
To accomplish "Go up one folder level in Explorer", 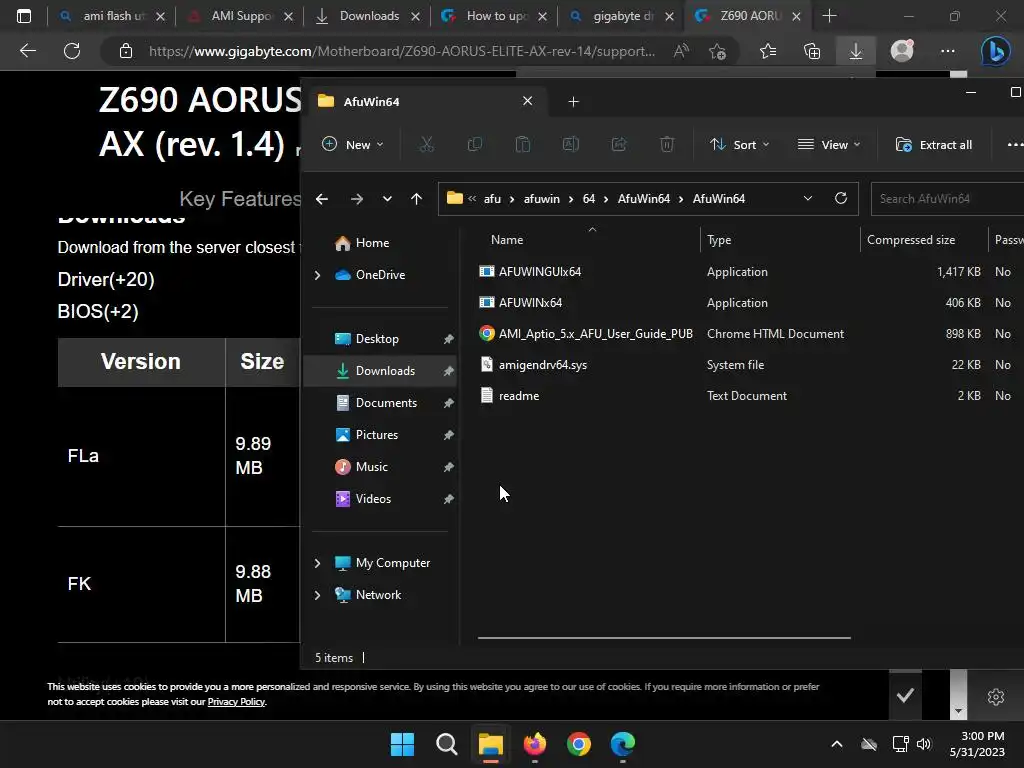I will tap(417, 199).
